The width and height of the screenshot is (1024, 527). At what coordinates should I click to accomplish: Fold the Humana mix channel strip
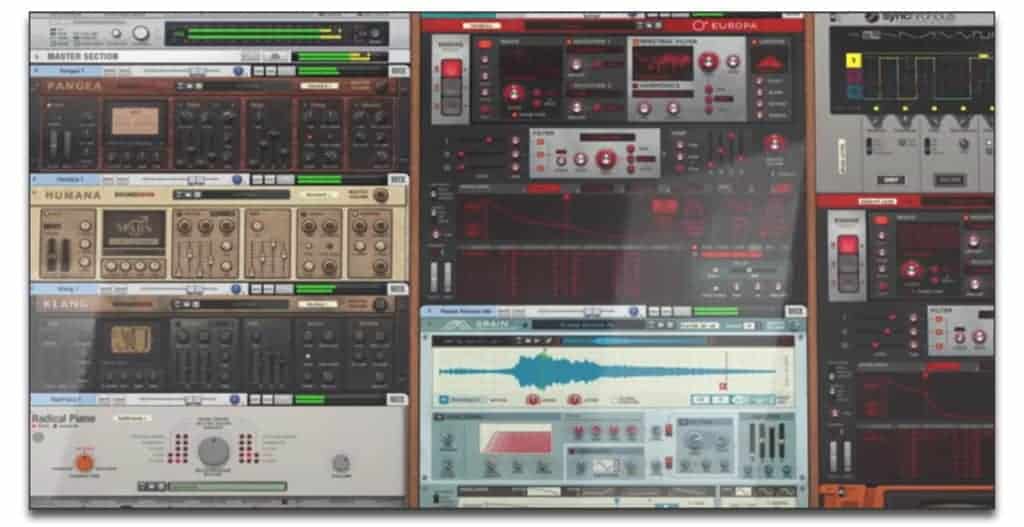(35, 180)
